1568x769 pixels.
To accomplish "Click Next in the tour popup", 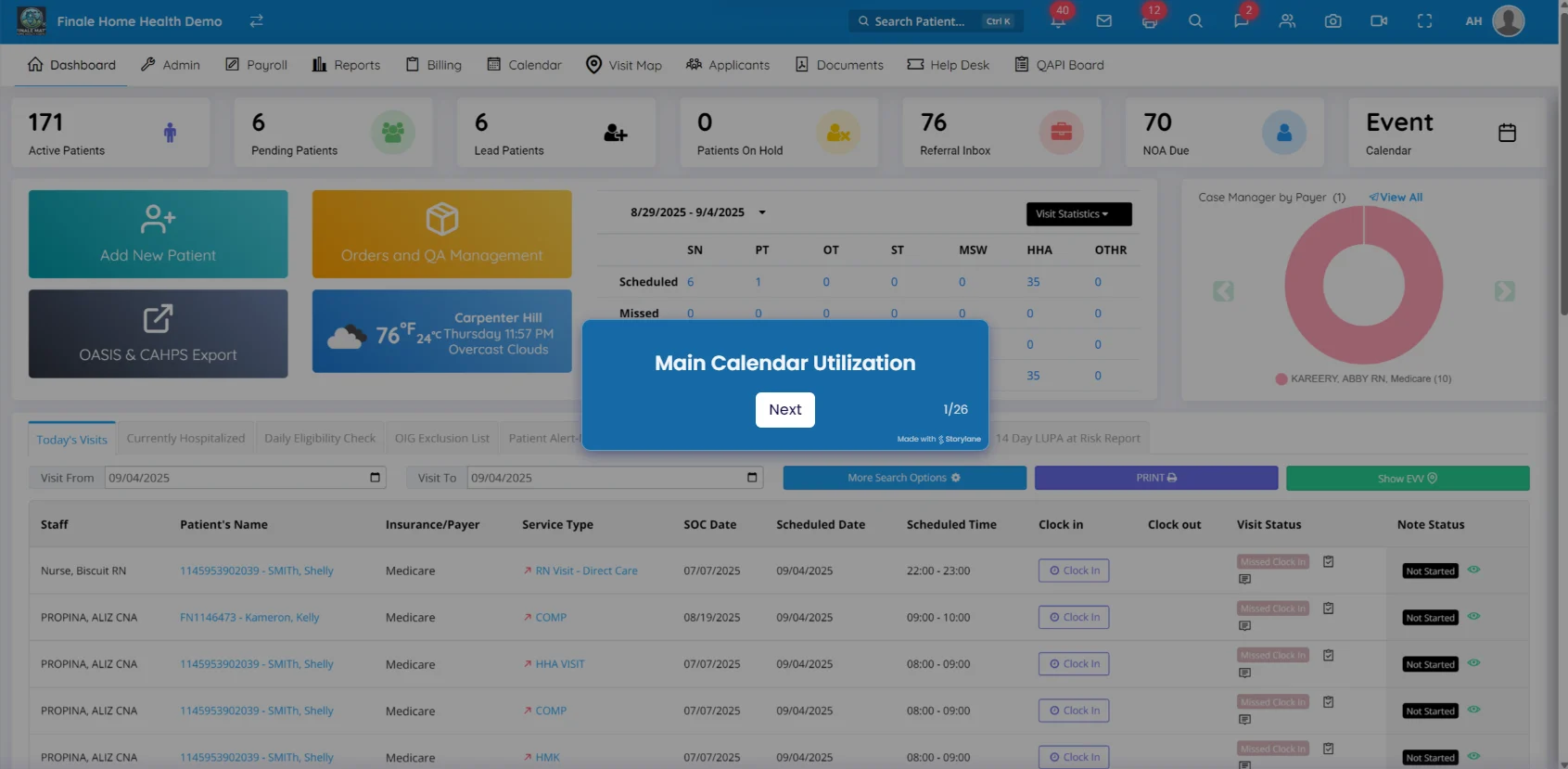I will click(x=784, y=410).
